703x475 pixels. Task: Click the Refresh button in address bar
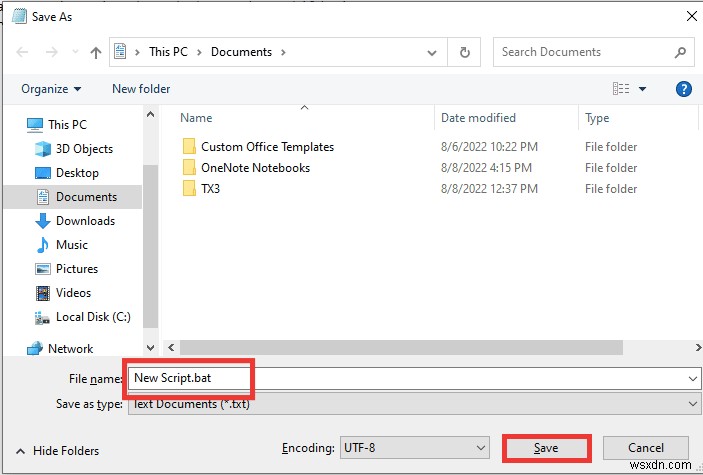(464, 52)
